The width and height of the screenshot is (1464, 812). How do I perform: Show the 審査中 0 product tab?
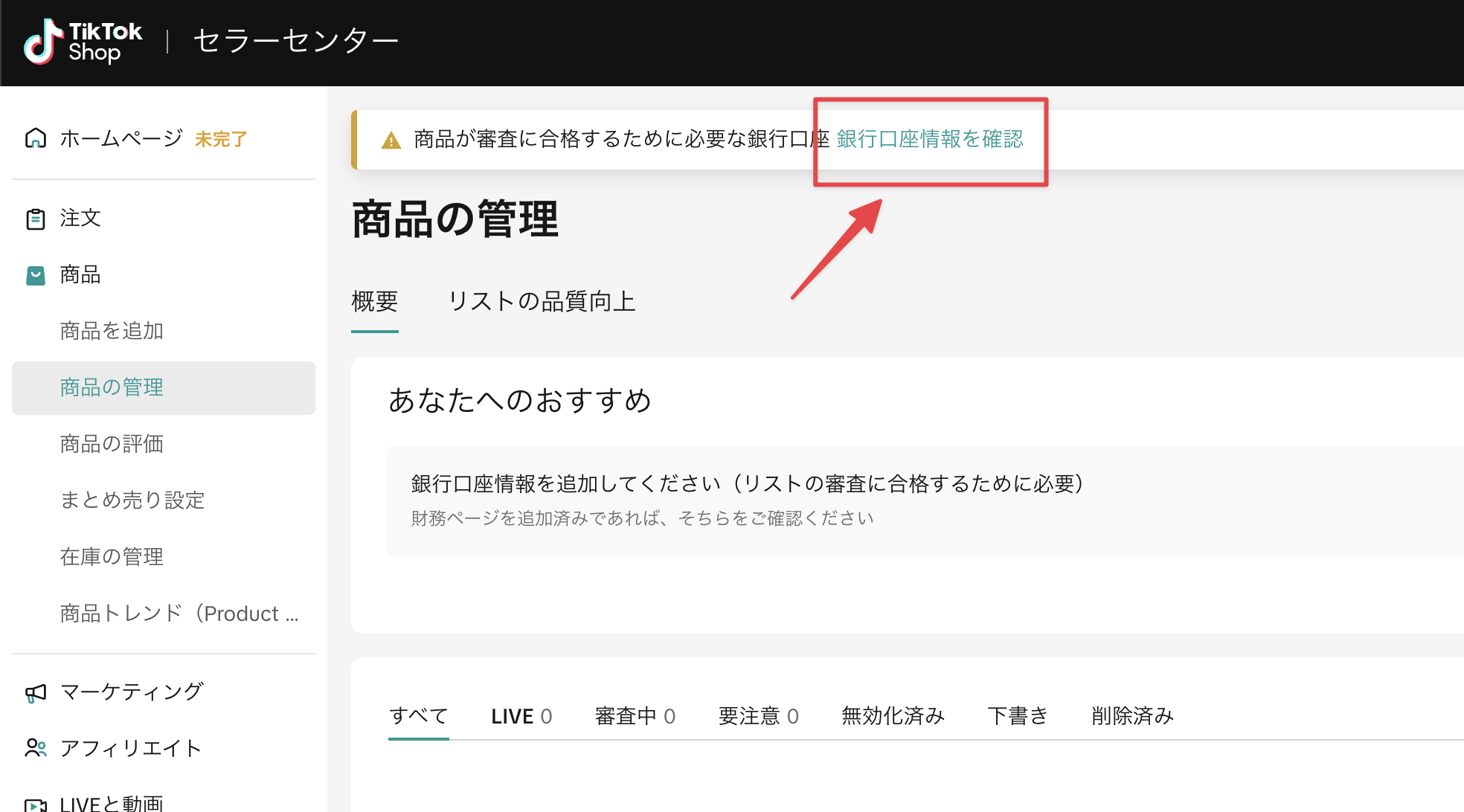click(x=635, y=716)
